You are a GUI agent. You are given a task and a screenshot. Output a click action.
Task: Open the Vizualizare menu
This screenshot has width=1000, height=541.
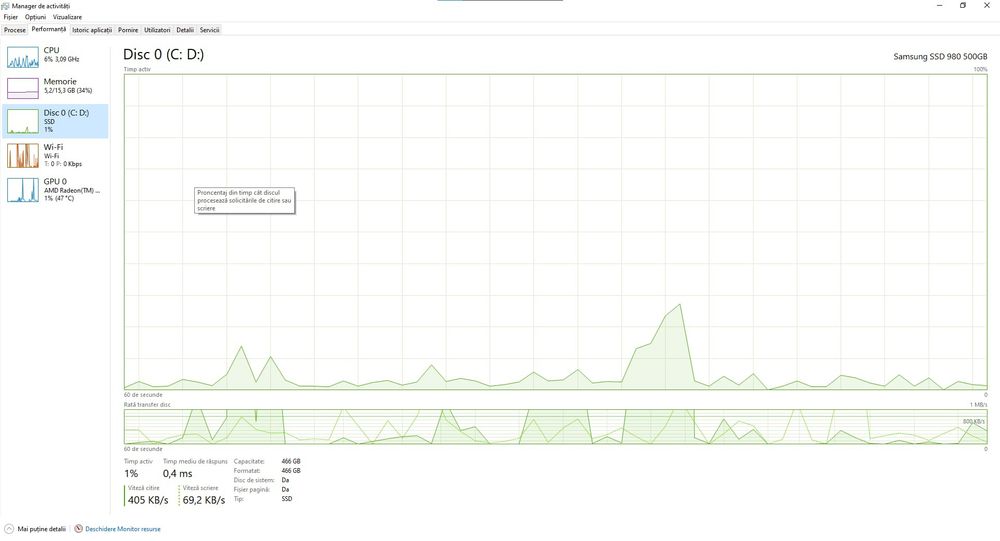click(67, 17)
